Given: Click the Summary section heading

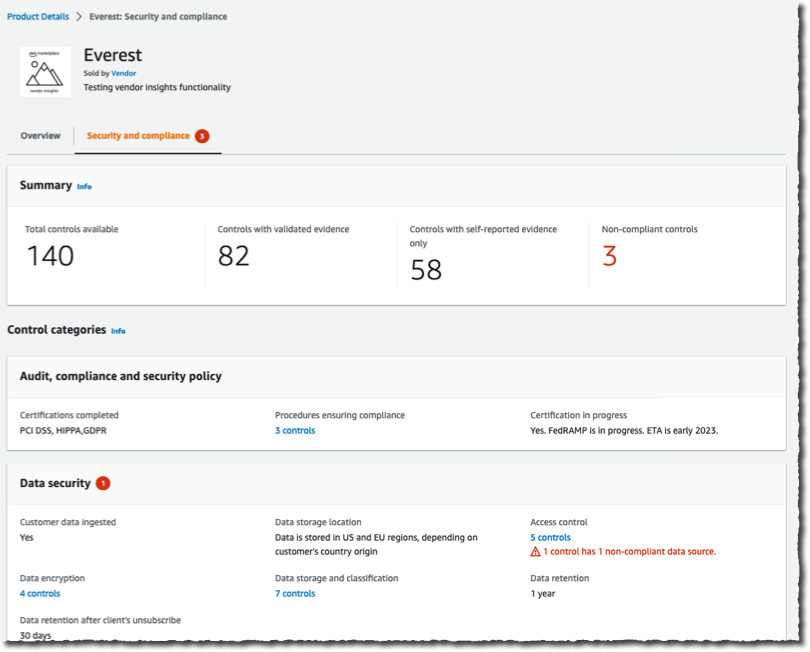Looking at the screenshot, I should (x=45, y=185).
